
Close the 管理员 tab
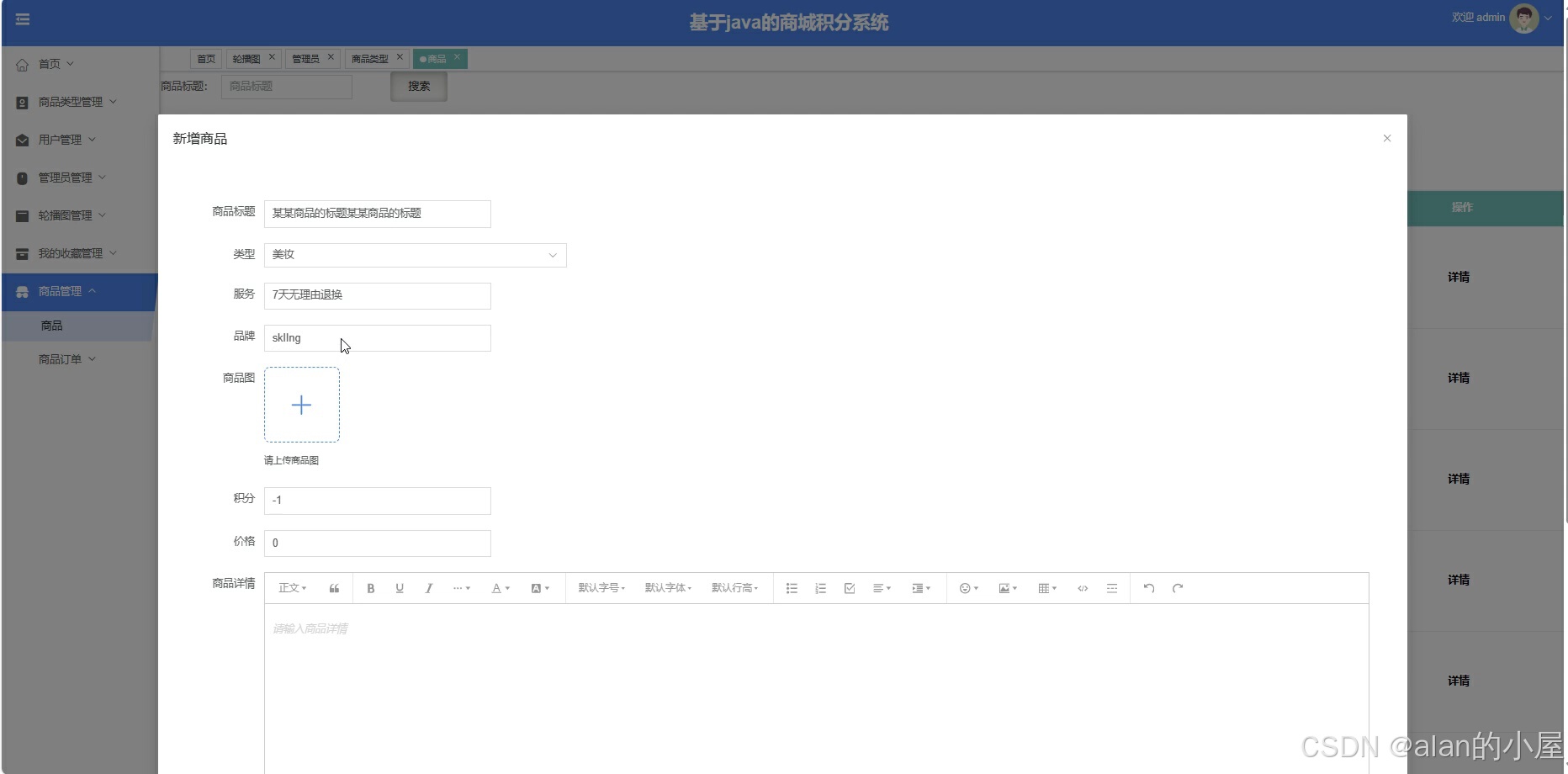[331, 57]
